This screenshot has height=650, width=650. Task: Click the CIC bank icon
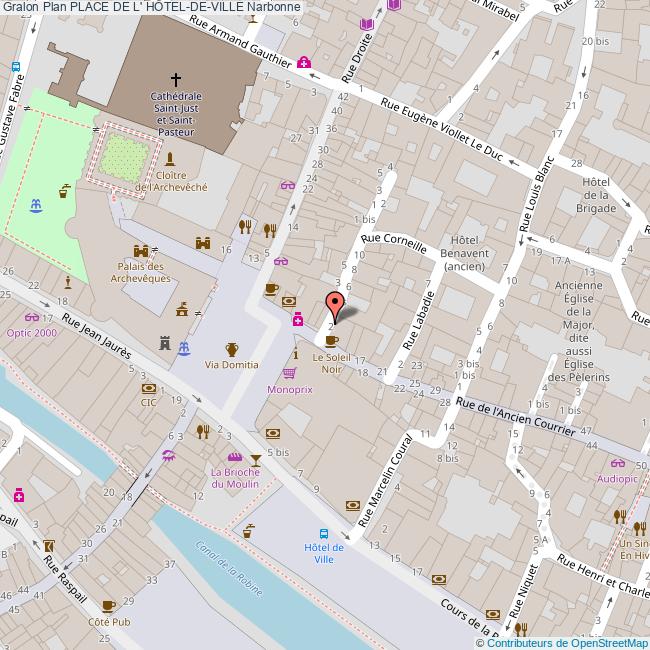tap(148, 388)
